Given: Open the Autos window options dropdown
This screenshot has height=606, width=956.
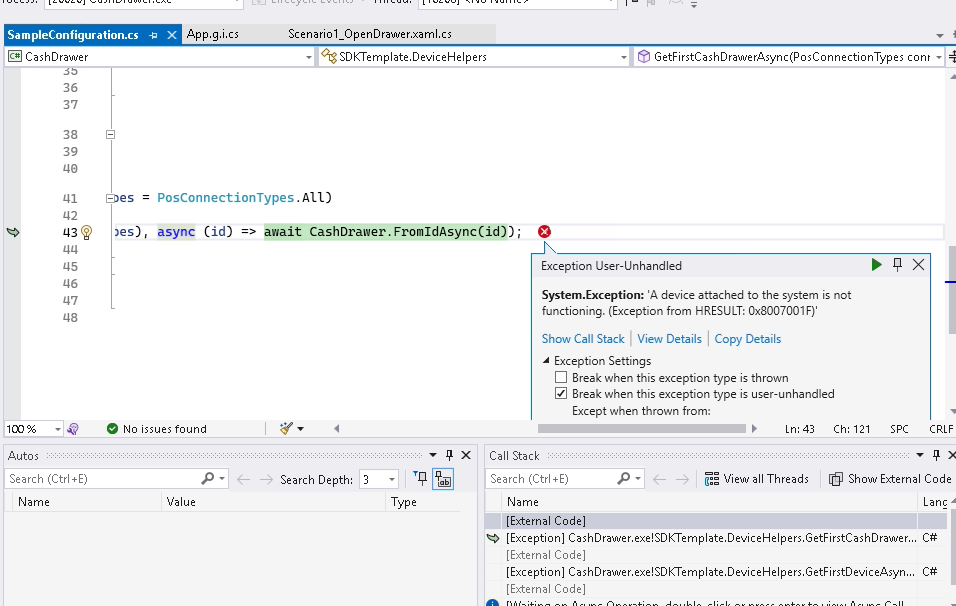Looking at the screenshot, I should pos(433,455).
